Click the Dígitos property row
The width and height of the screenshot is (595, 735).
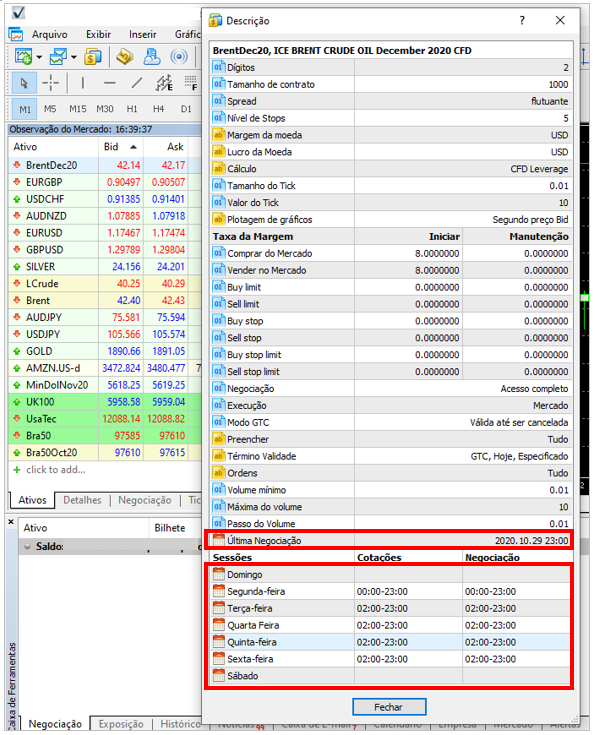click(392, 68)
